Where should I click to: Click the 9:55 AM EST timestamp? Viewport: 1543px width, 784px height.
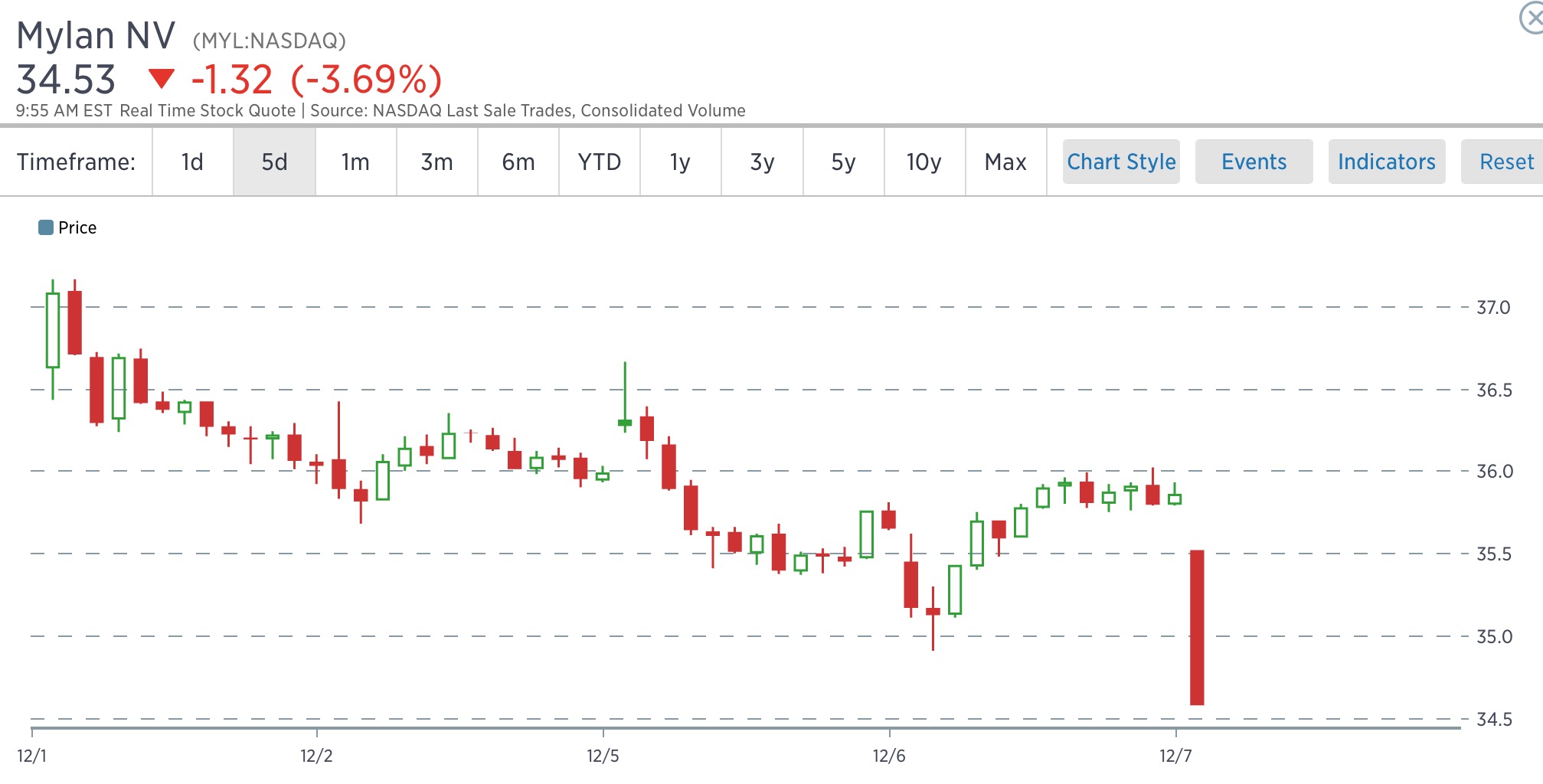(64, 110)
